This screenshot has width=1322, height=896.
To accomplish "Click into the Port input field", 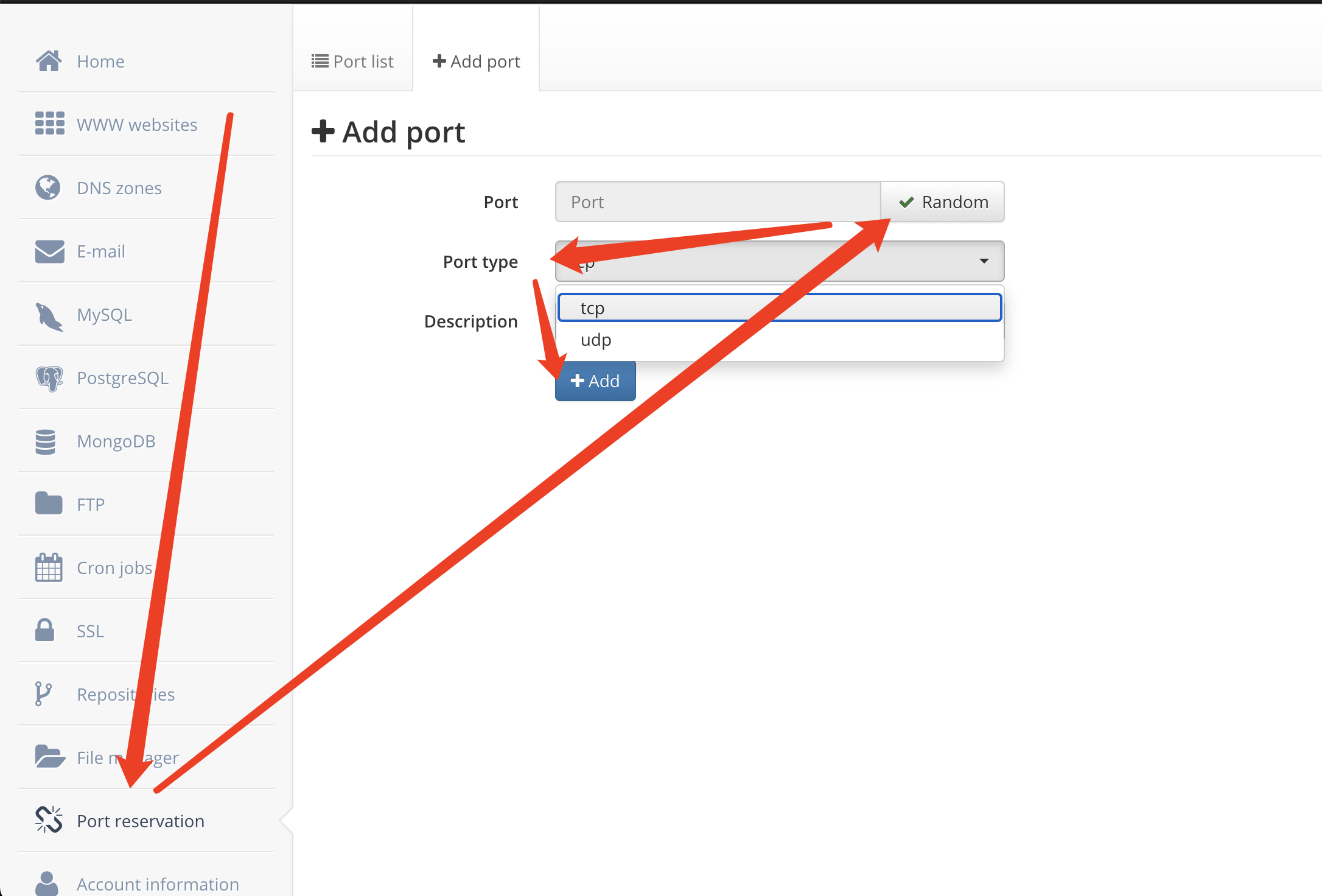I will (x=717, y=202).
